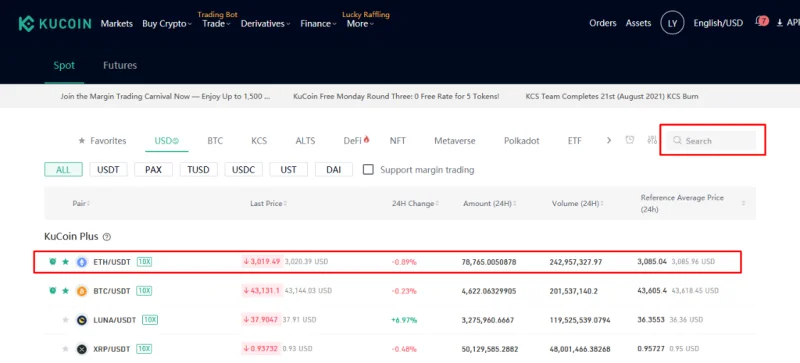Open the column settings sliders icon
Viewport: 800px width, 363px height.
pos(652,140)
